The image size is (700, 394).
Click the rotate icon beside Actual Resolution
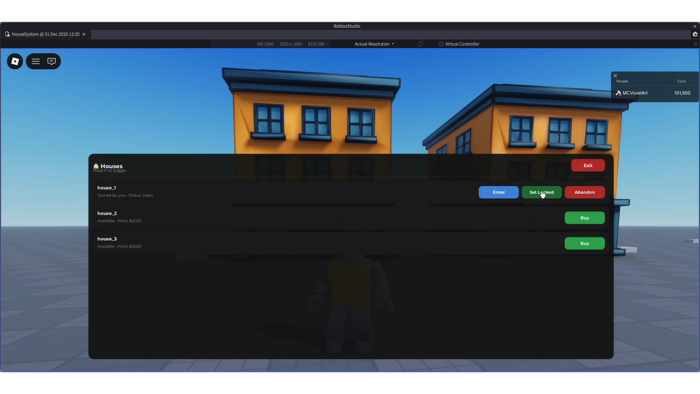[420, 44]
